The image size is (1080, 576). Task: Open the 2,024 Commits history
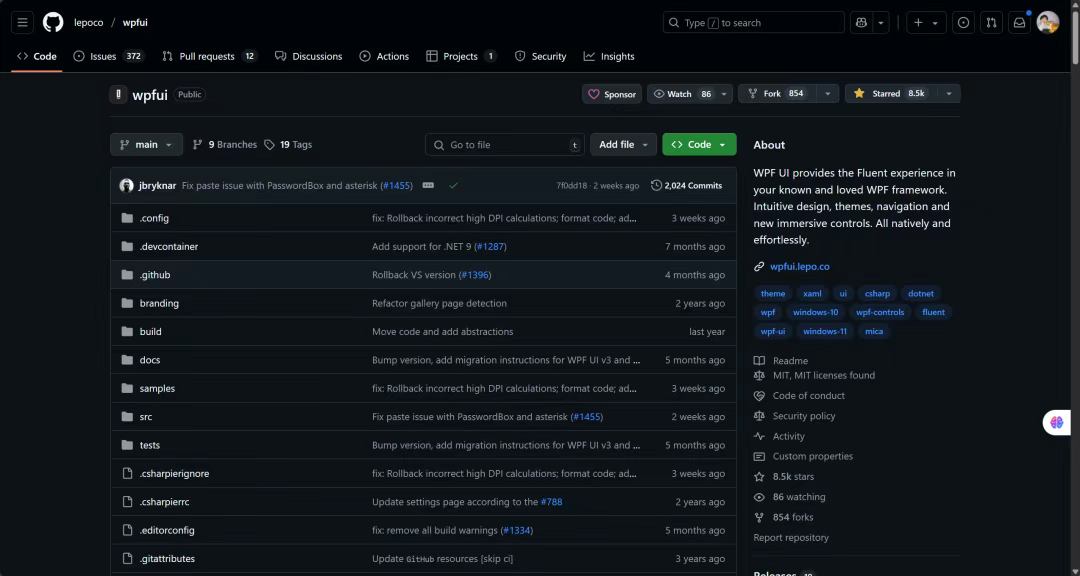(687, 185)
